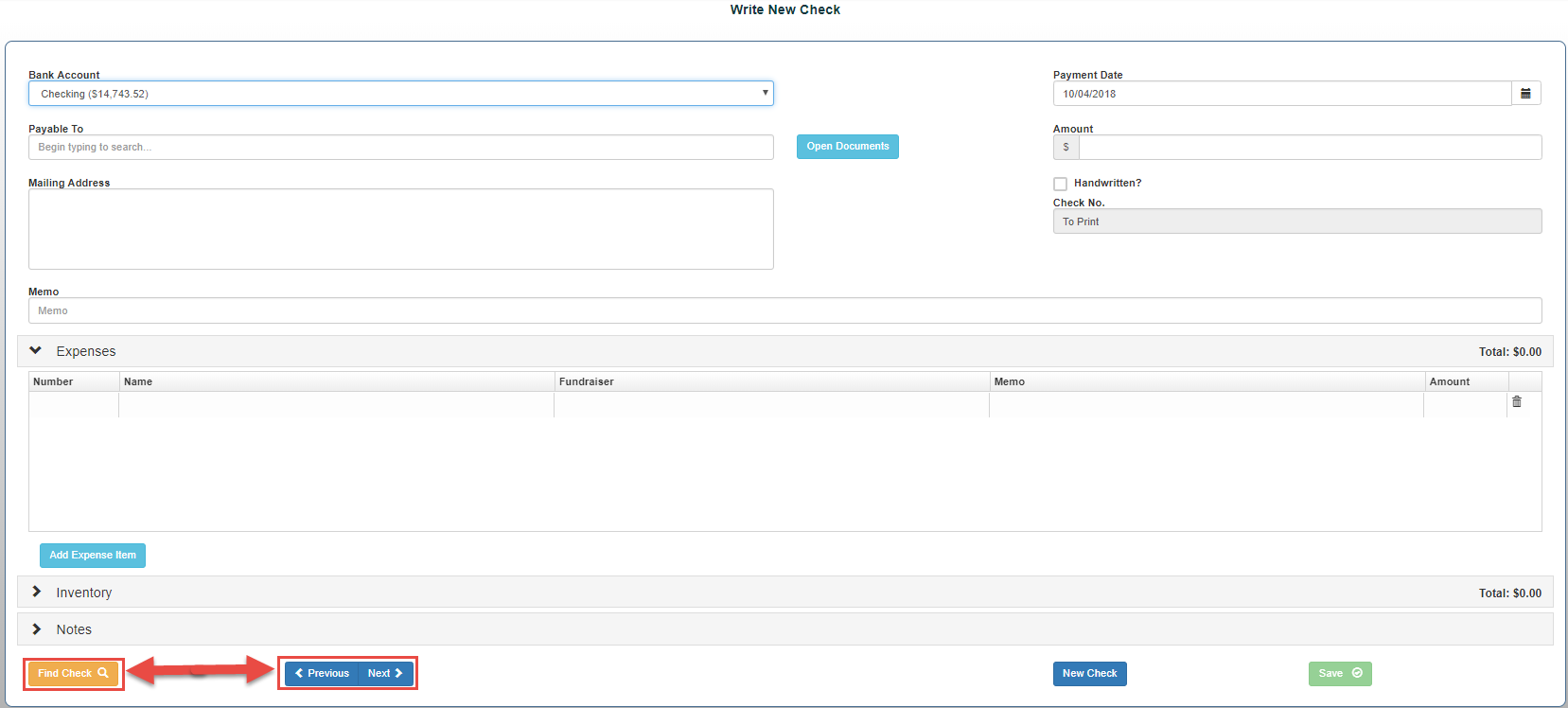Click the Name column header in Expenses

(x=337, y=381)
